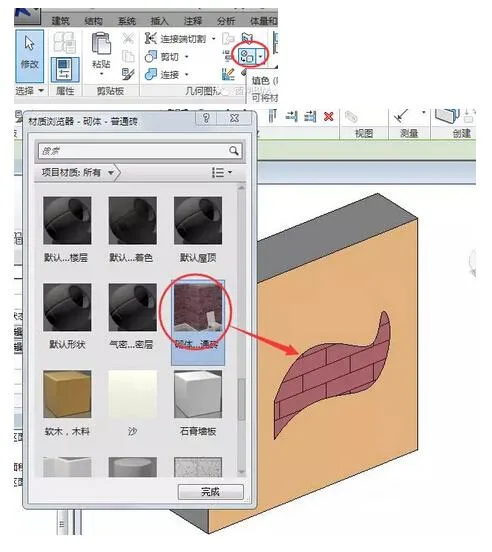Open the 分析 ribbon tab
492x552 pixels.
pyautogui.click(x=226, y=21)
